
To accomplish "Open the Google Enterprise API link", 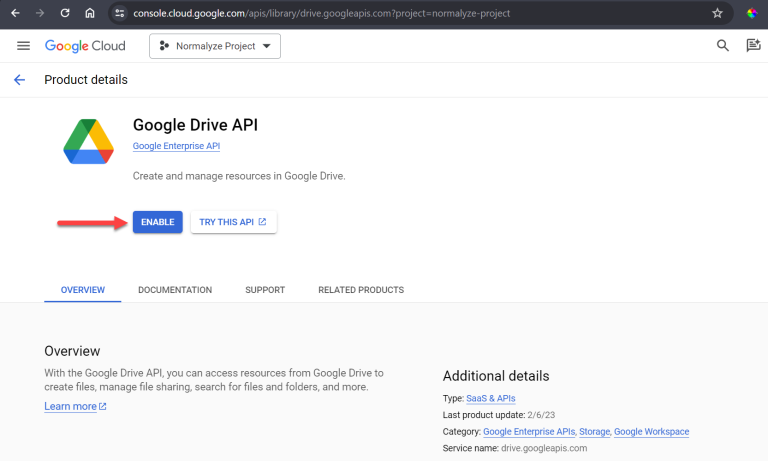I will coord(176,146).
